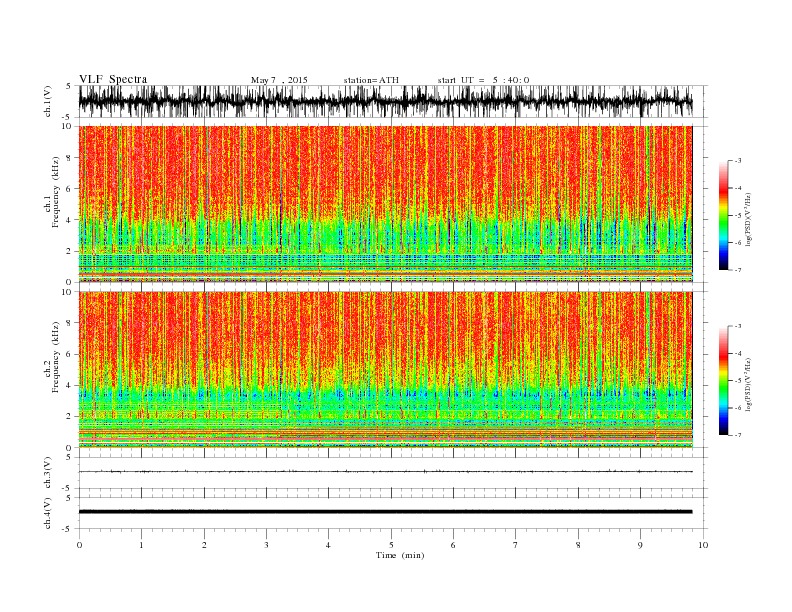Click time axis tick label "7"
Image resolution: width=792 pixels, height=612 pixels.
click(516, 545)
